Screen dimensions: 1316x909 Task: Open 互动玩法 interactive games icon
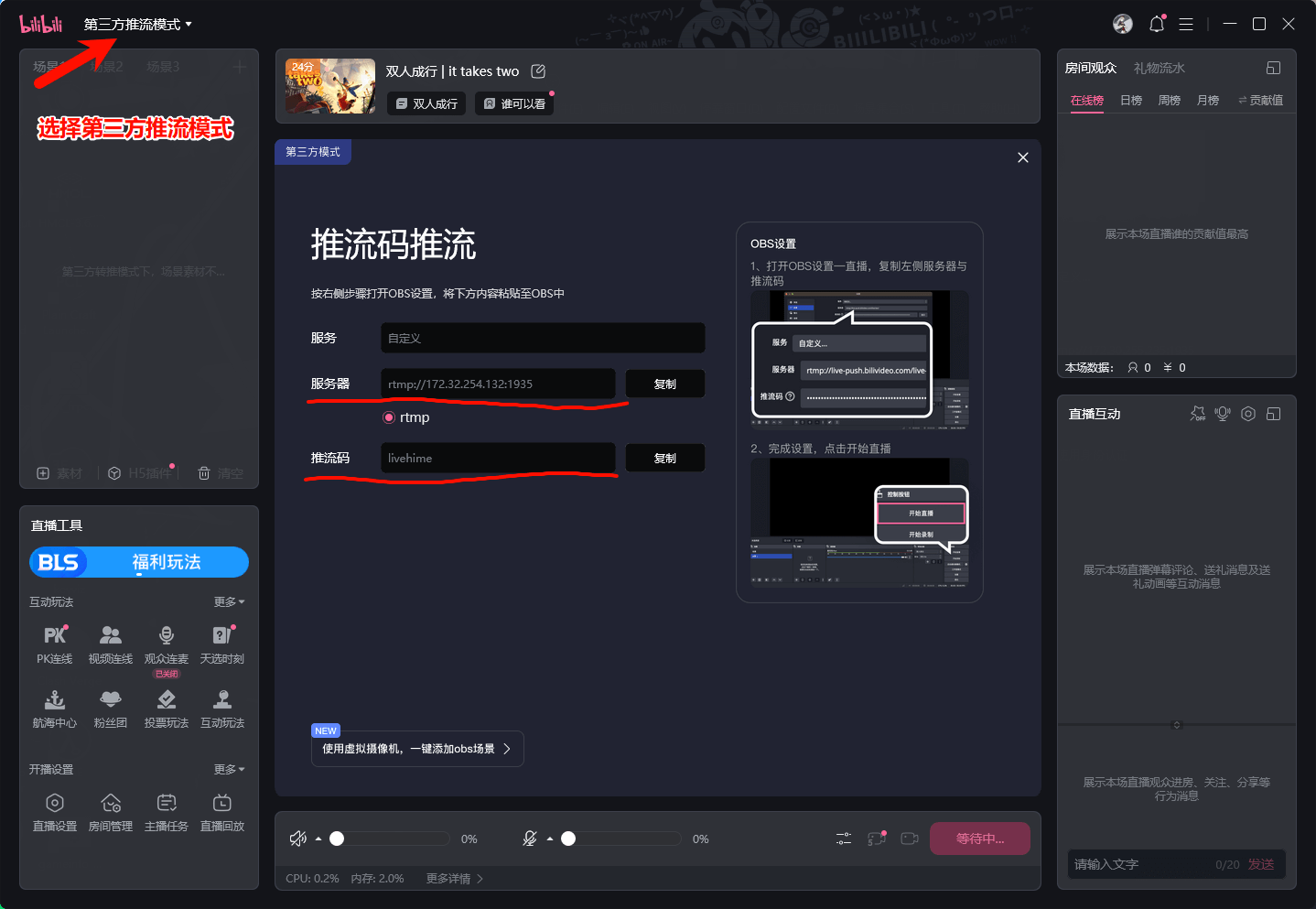pos(222,709)
